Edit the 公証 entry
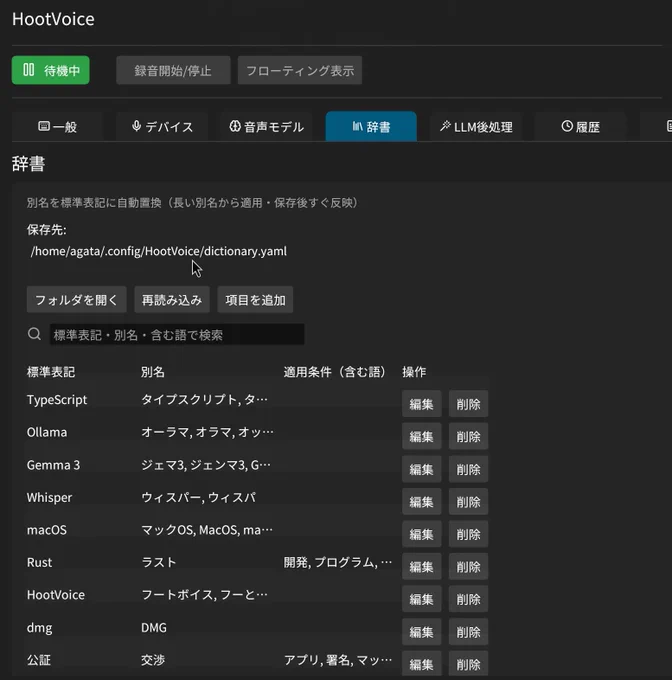 tap(421, 664)
